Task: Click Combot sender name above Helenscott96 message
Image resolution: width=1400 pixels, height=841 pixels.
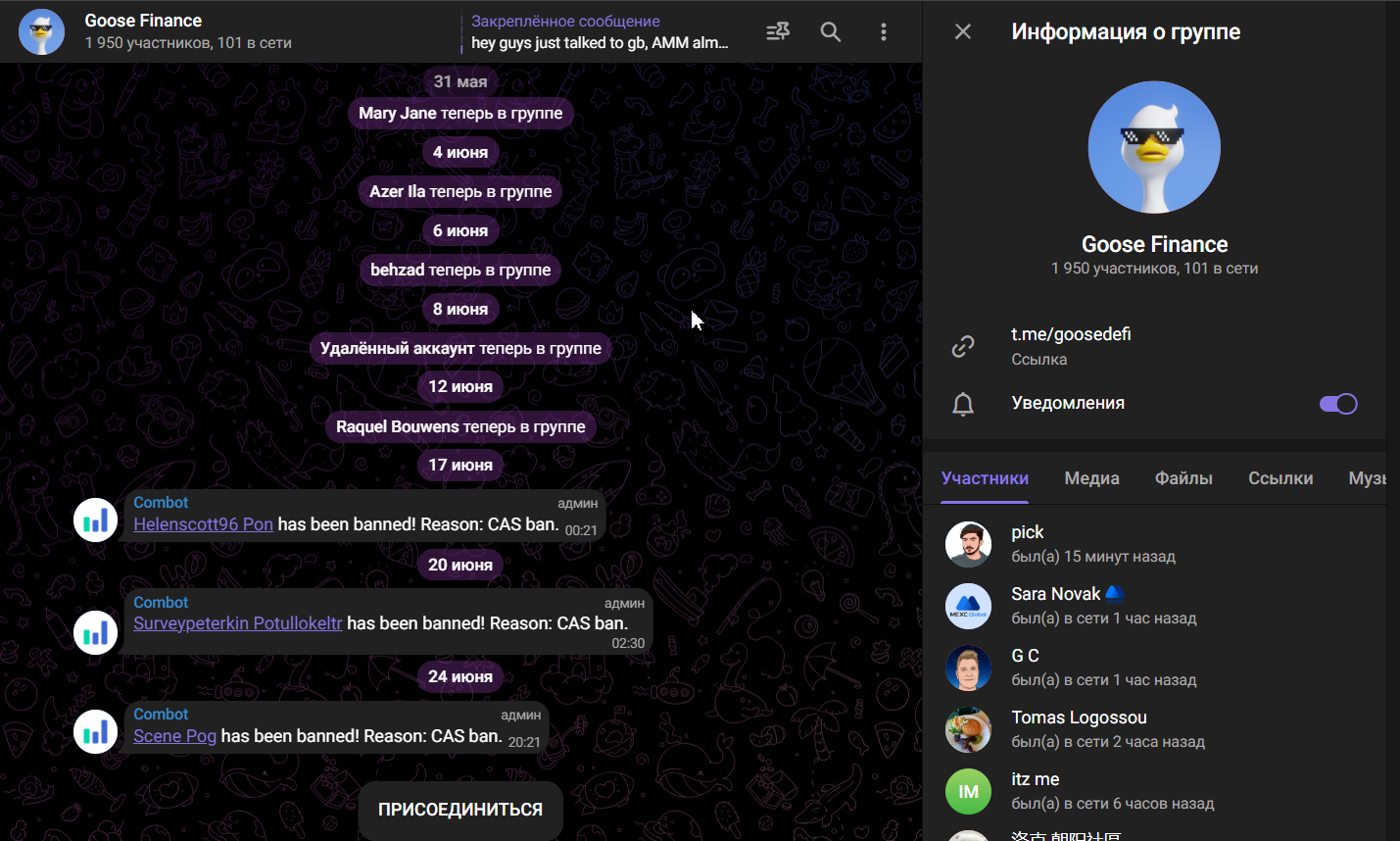Action: [161, 503]
